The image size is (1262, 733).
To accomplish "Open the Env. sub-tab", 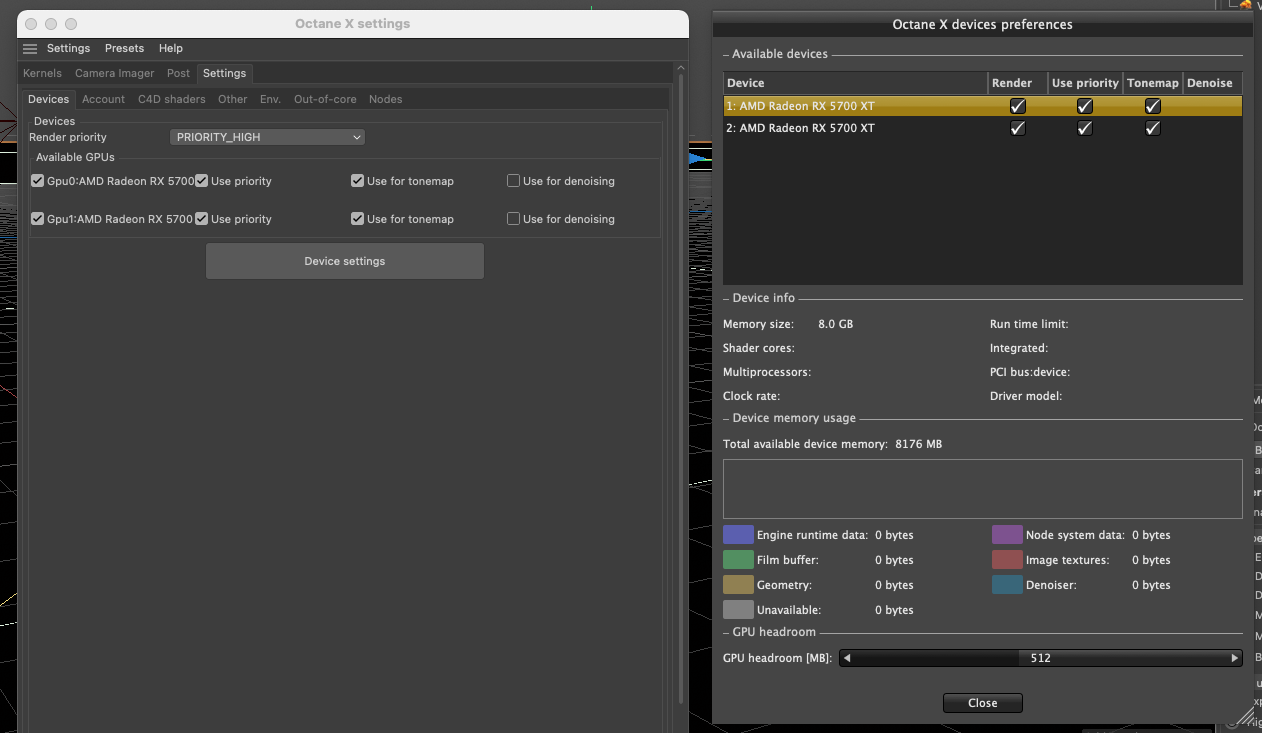I will [x=270, y=99].
